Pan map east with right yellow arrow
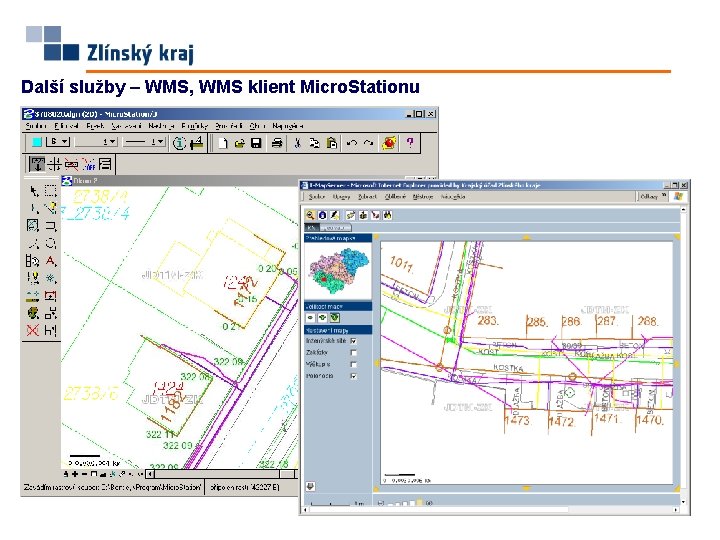 tap(676, 363)
